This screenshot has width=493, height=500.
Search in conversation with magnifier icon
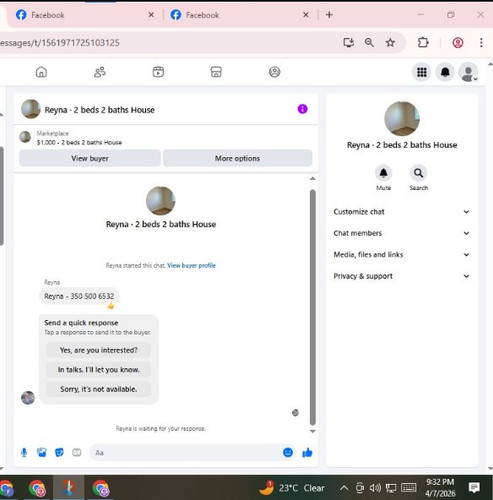(x=418, y=173)
